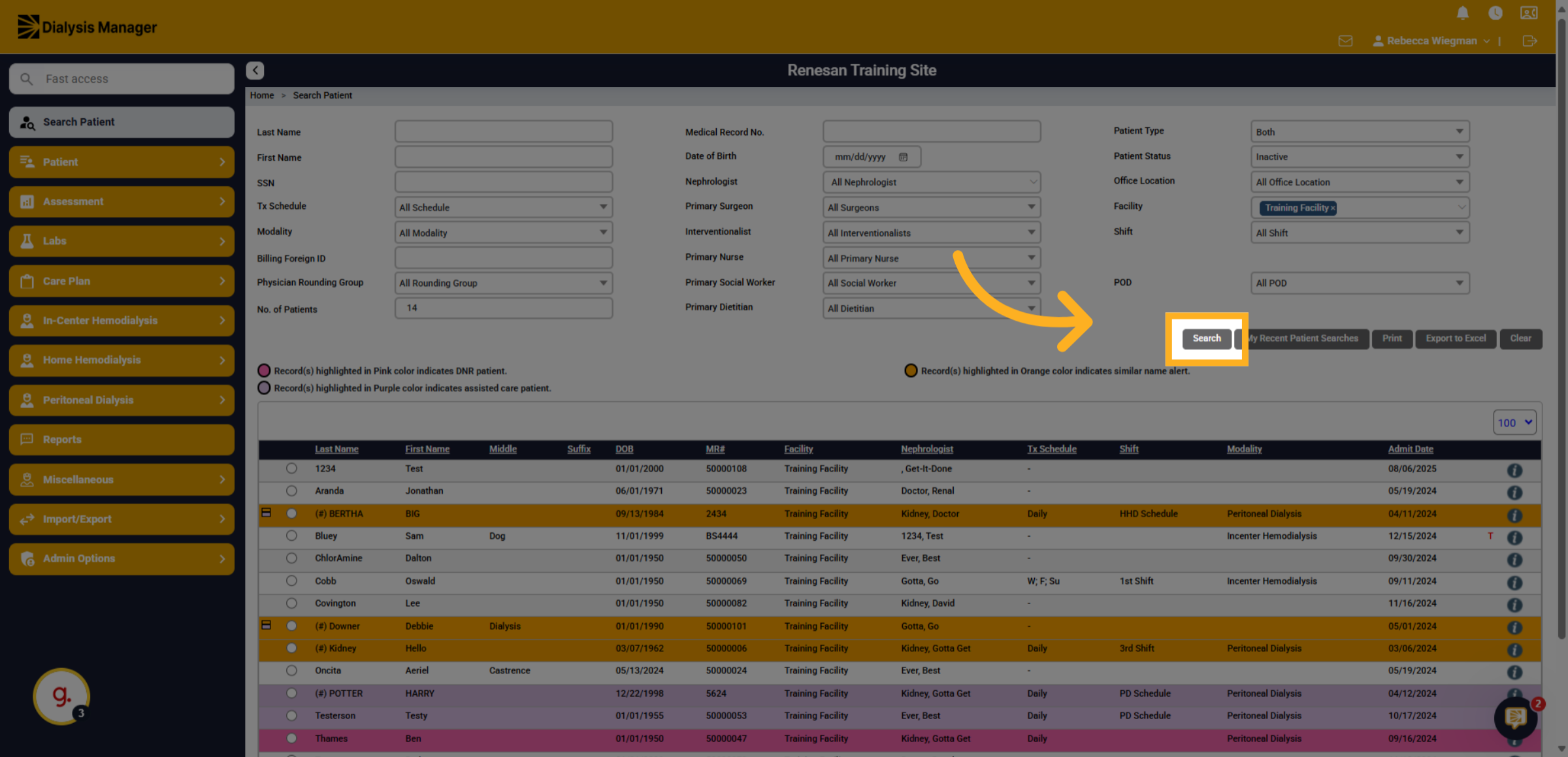This screenshot has height=757, width=1568.
Task: Open the chat support widget
Action: coord(1516,718)
